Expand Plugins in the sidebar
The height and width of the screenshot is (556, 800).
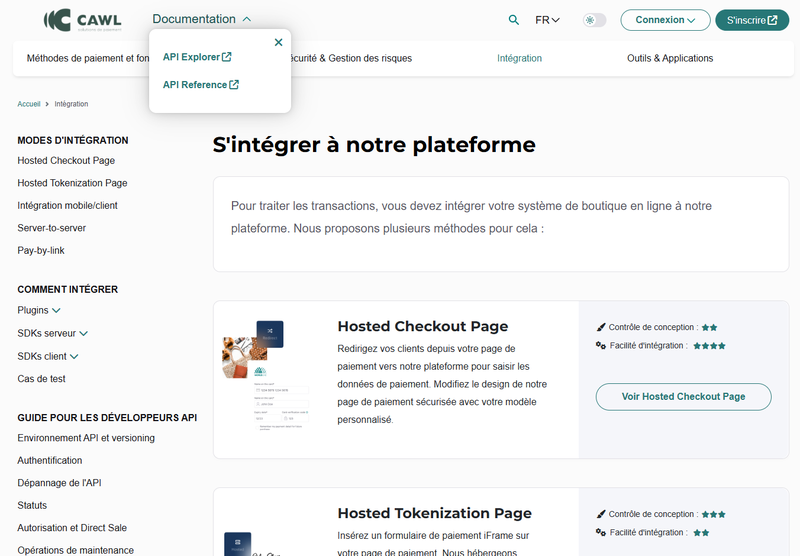[39, 311]
